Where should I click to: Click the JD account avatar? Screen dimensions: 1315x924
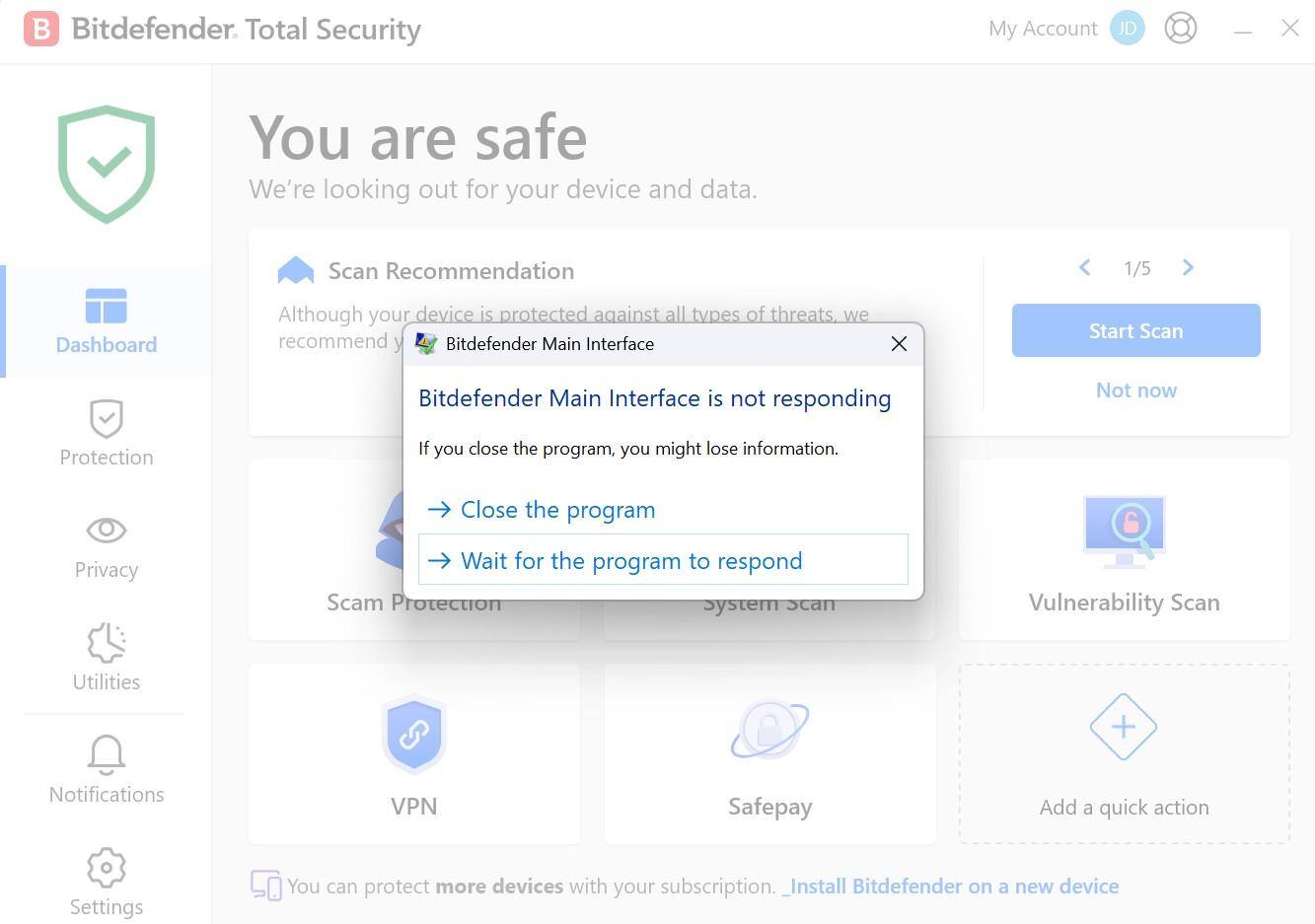1128,28
